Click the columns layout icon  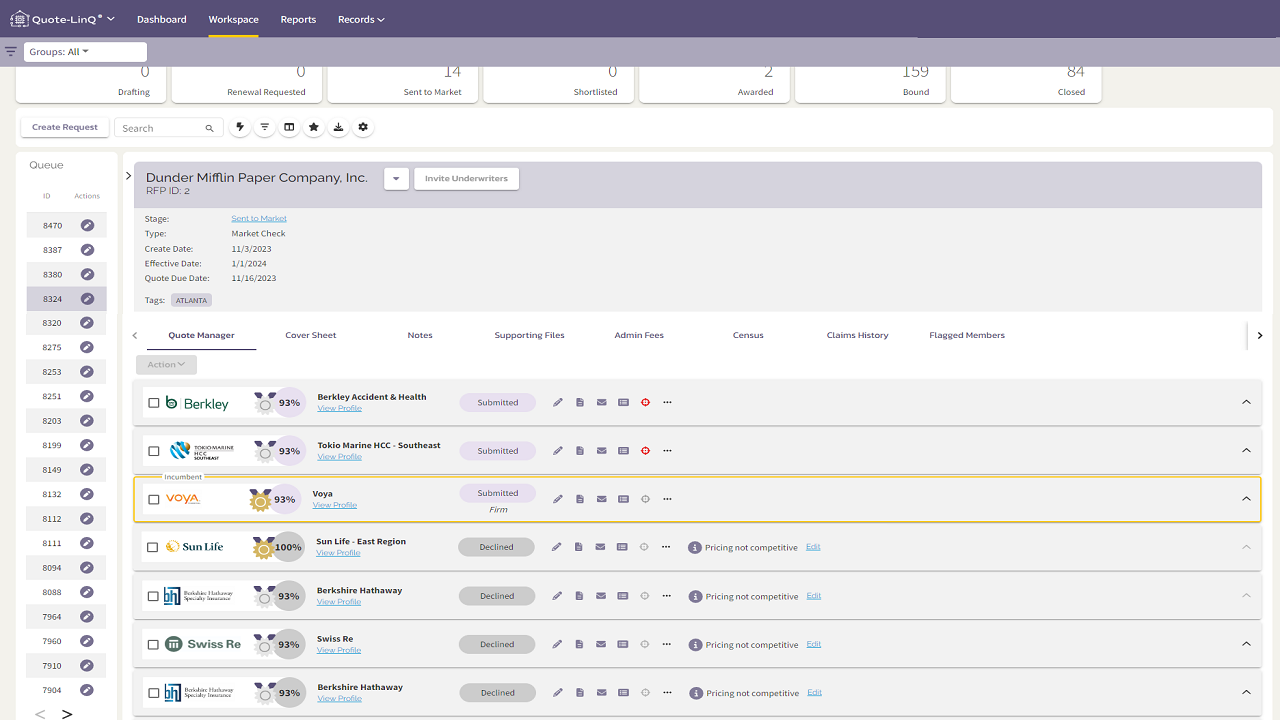(x=289, y=127)
